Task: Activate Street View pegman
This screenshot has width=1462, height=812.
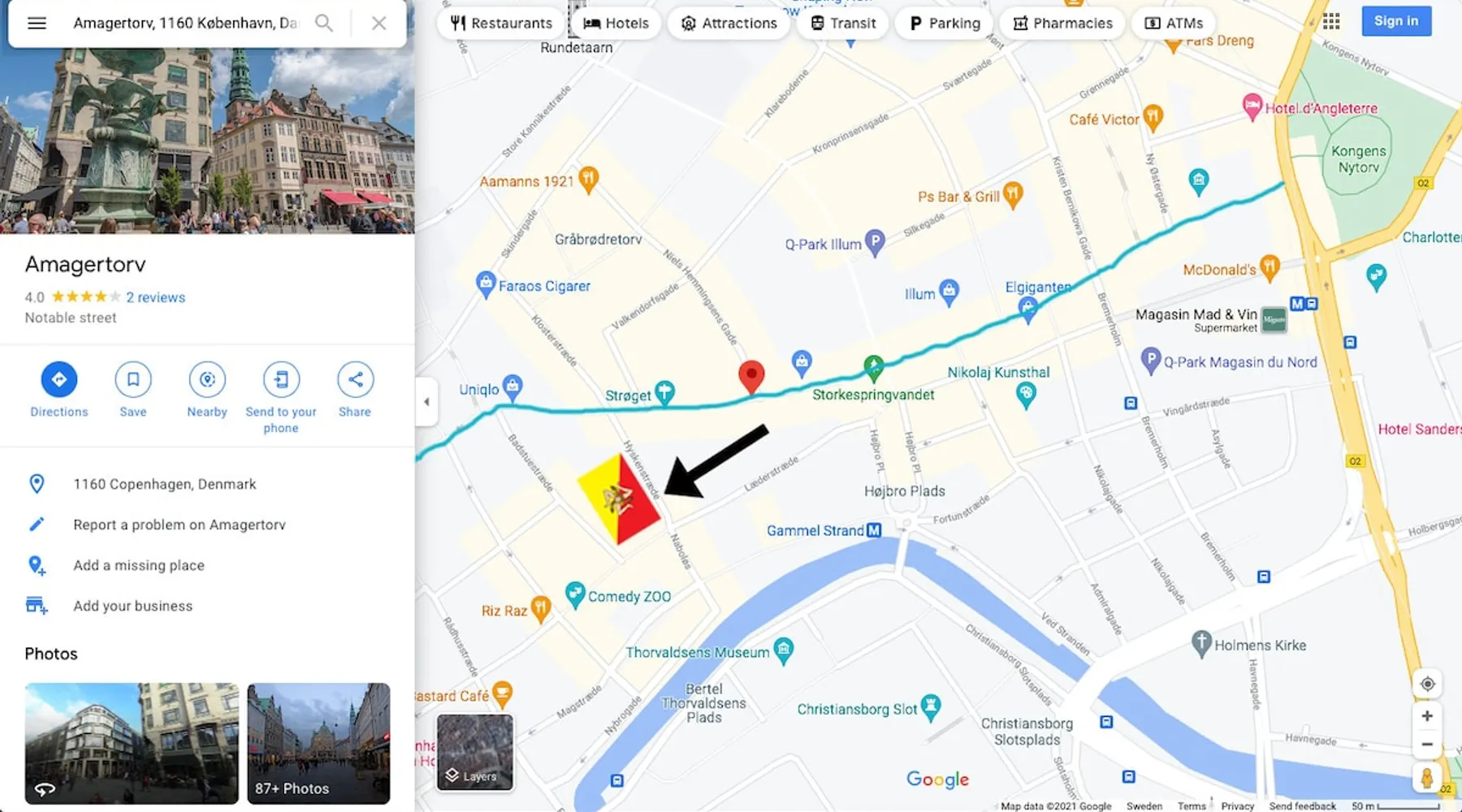Action: [x=1427, y=777]
